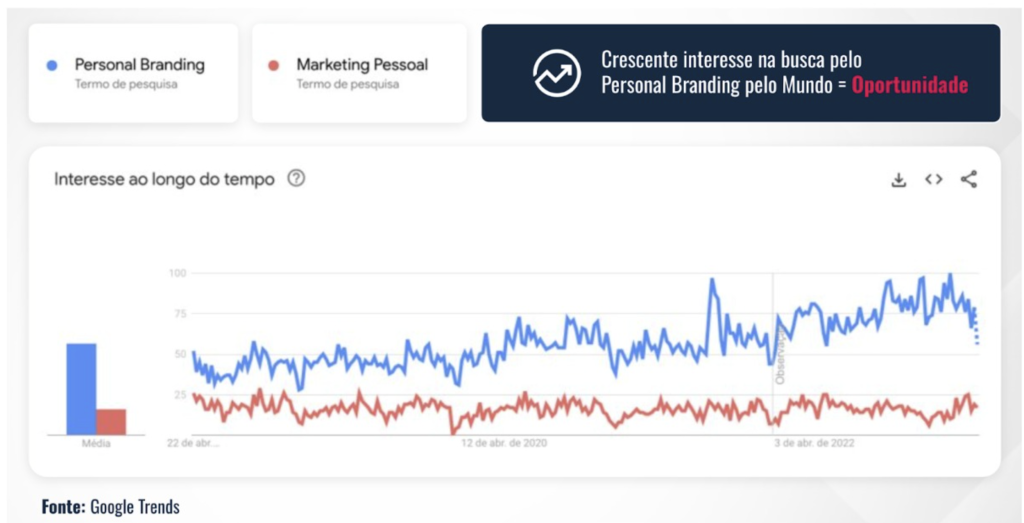Click the 3 de abr. de 2022 axis label
Image resolution: width=1024 pixels, height=523 pixels.
[x=815, y=444]
